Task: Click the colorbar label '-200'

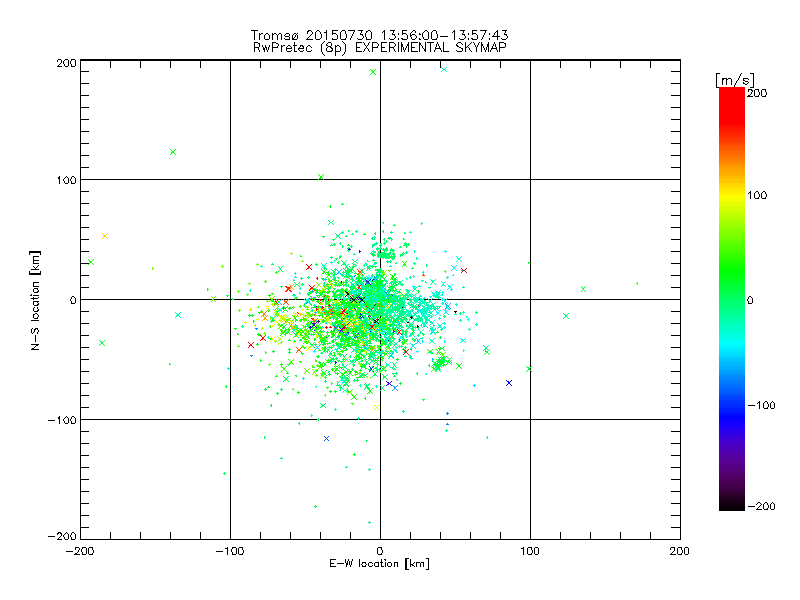Action: pyautogui.click(x=761, y=506)
